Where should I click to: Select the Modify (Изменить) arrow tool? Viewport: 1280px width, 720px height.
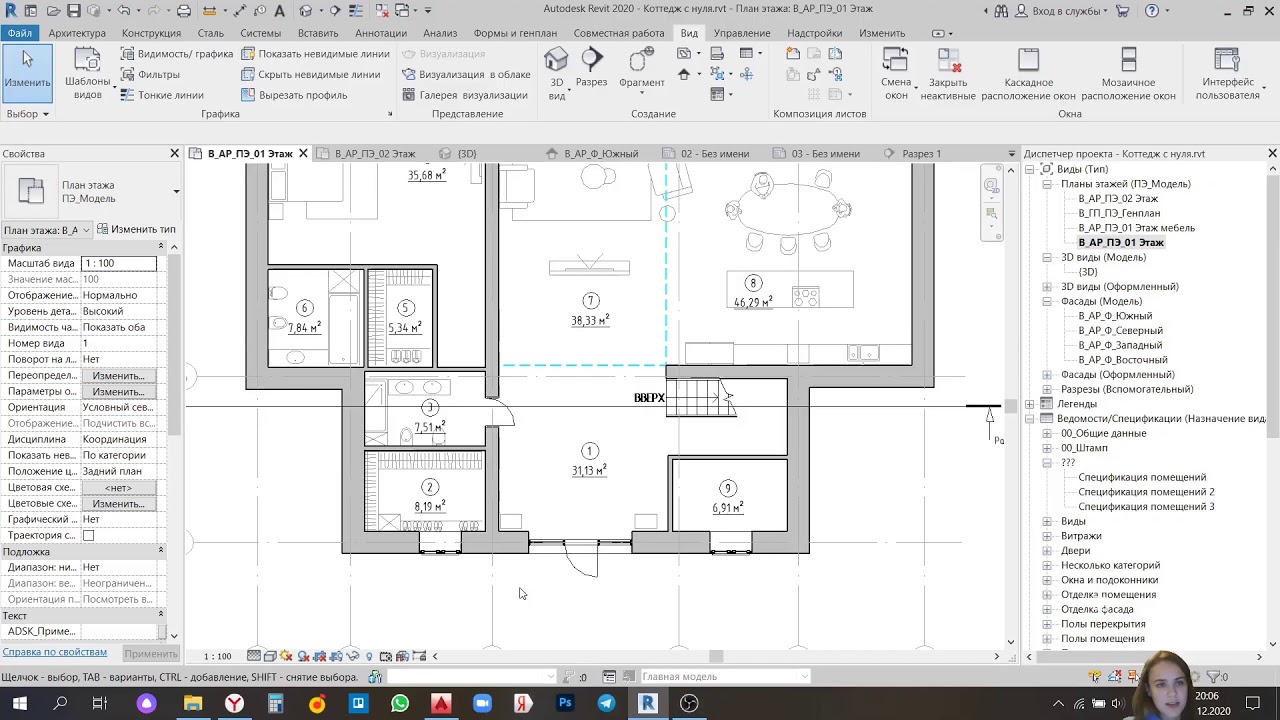[27, 73]
